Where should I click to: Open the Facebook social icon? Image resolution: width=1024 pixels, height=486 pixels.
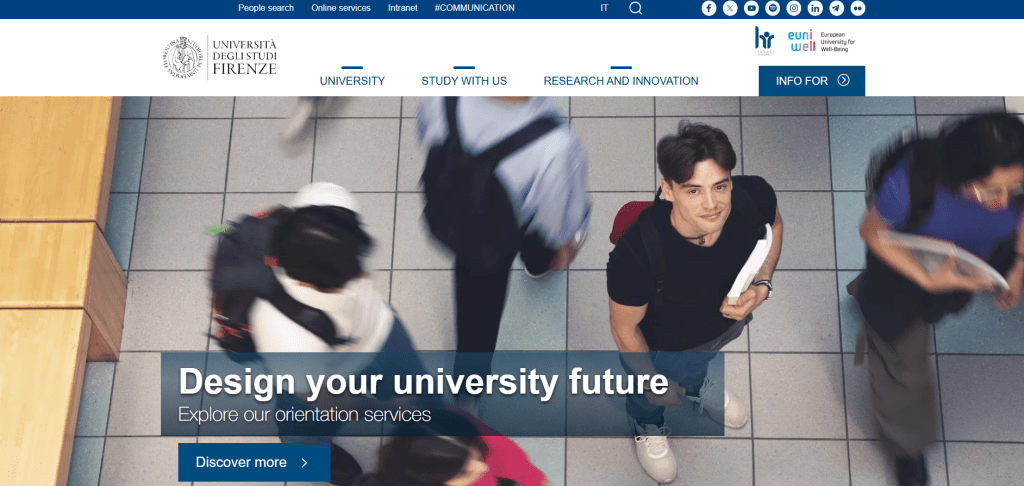[709, 8]
